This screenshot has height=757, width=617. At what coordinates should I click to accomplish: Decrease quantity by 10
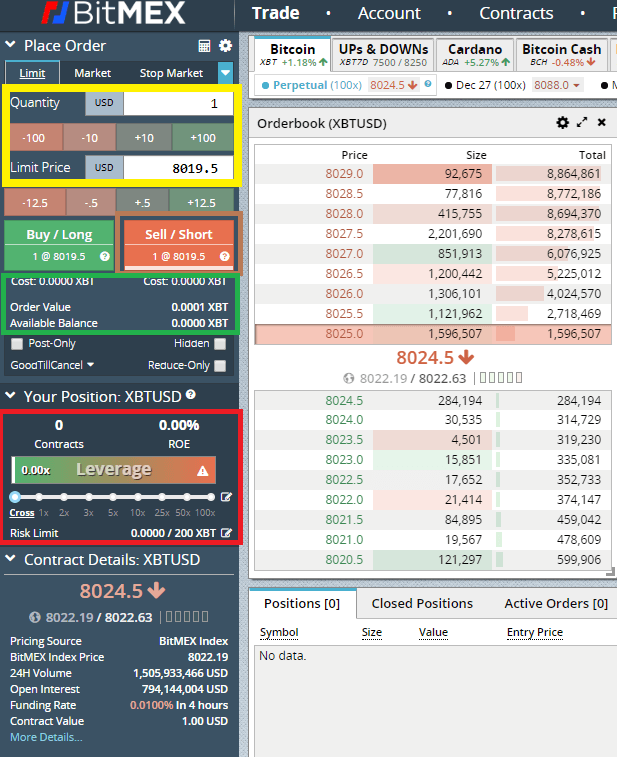90,138
